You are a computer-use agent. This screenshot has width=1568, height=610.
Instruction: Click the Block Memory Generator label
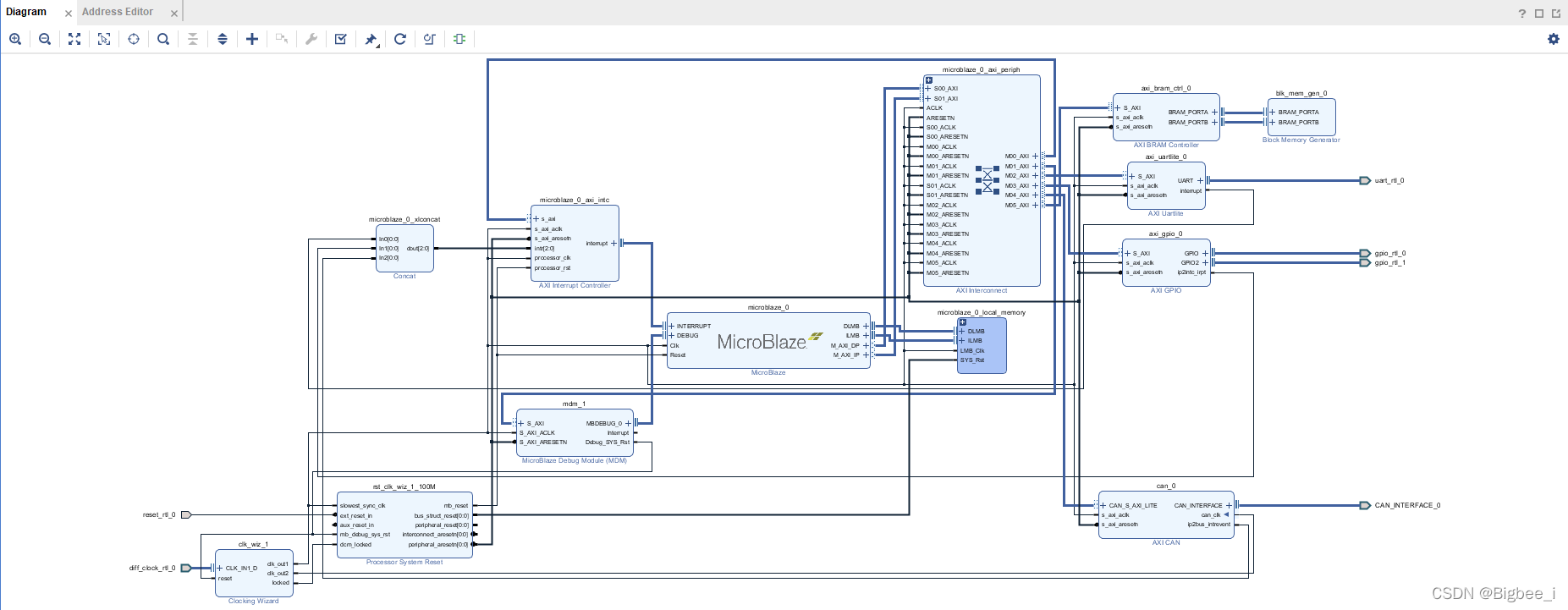[1301, 140]
